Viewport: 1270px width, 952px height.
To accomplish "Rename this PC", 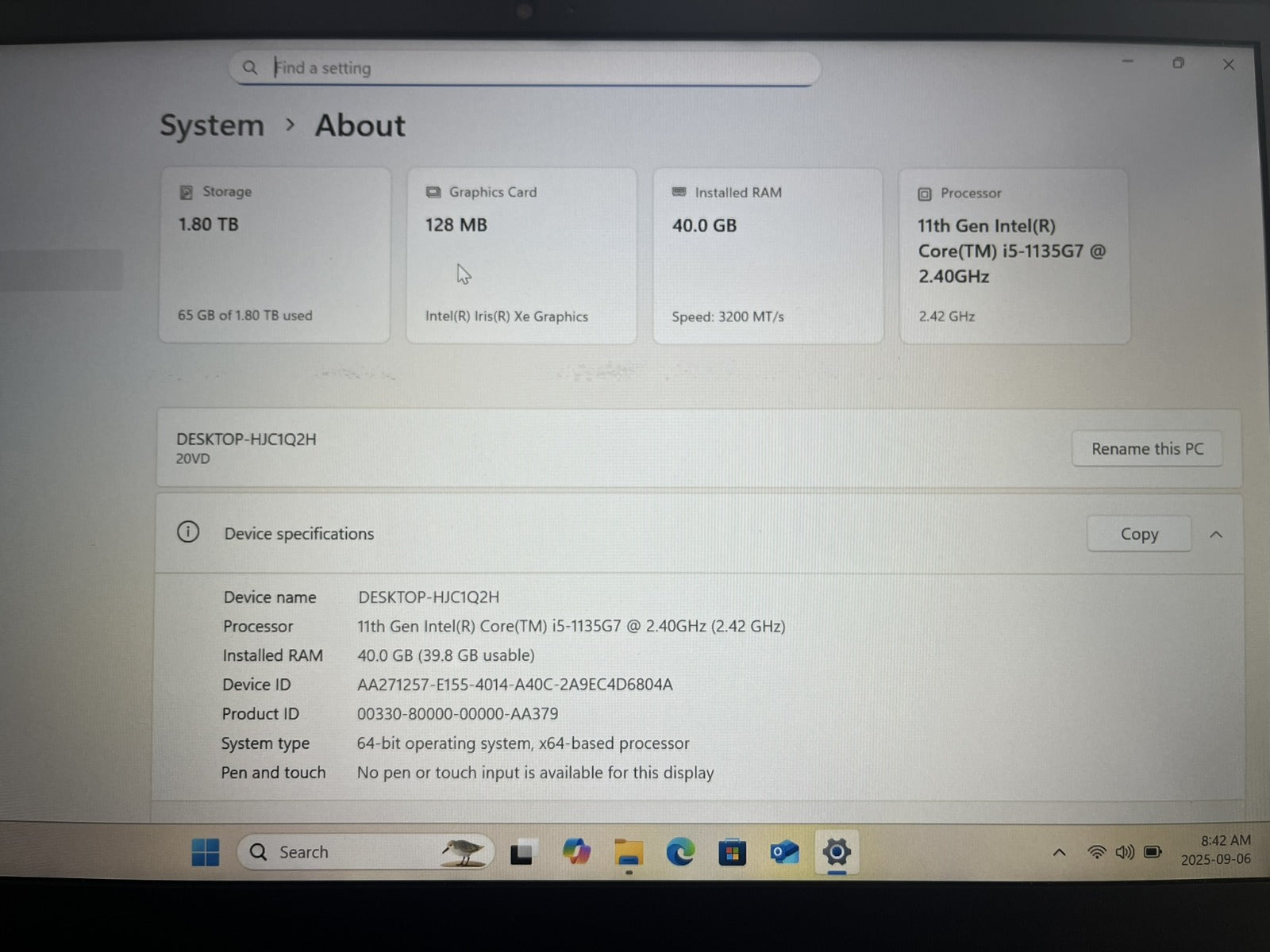I will pos(1147,449).
